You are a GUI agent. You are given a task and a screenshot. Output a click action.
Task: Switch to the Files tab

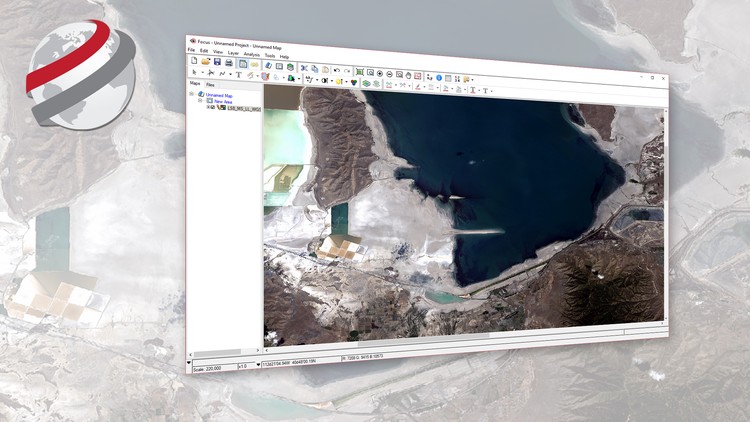[210, 85]
